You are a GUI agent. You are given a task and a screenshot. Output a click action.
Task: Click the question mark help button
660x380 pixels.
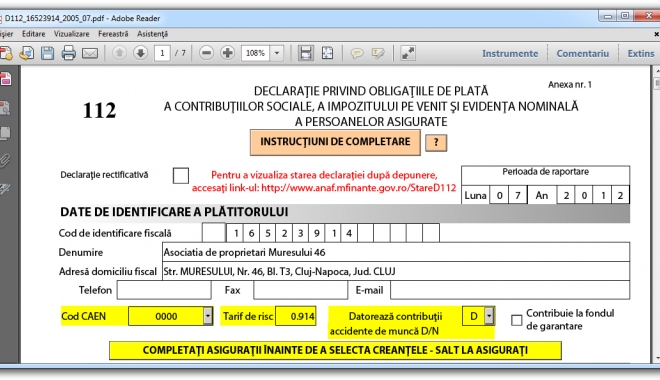click(x=436, y=143)
